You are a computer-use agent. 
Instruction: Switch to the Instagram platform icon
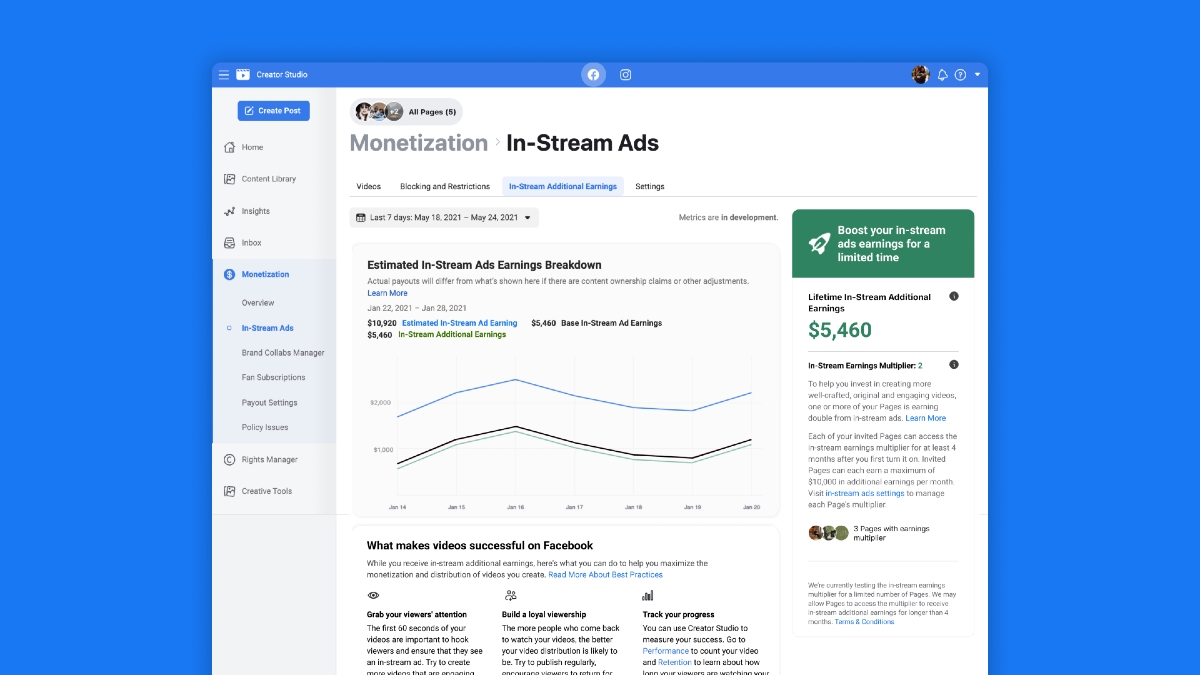click(625, 74)
